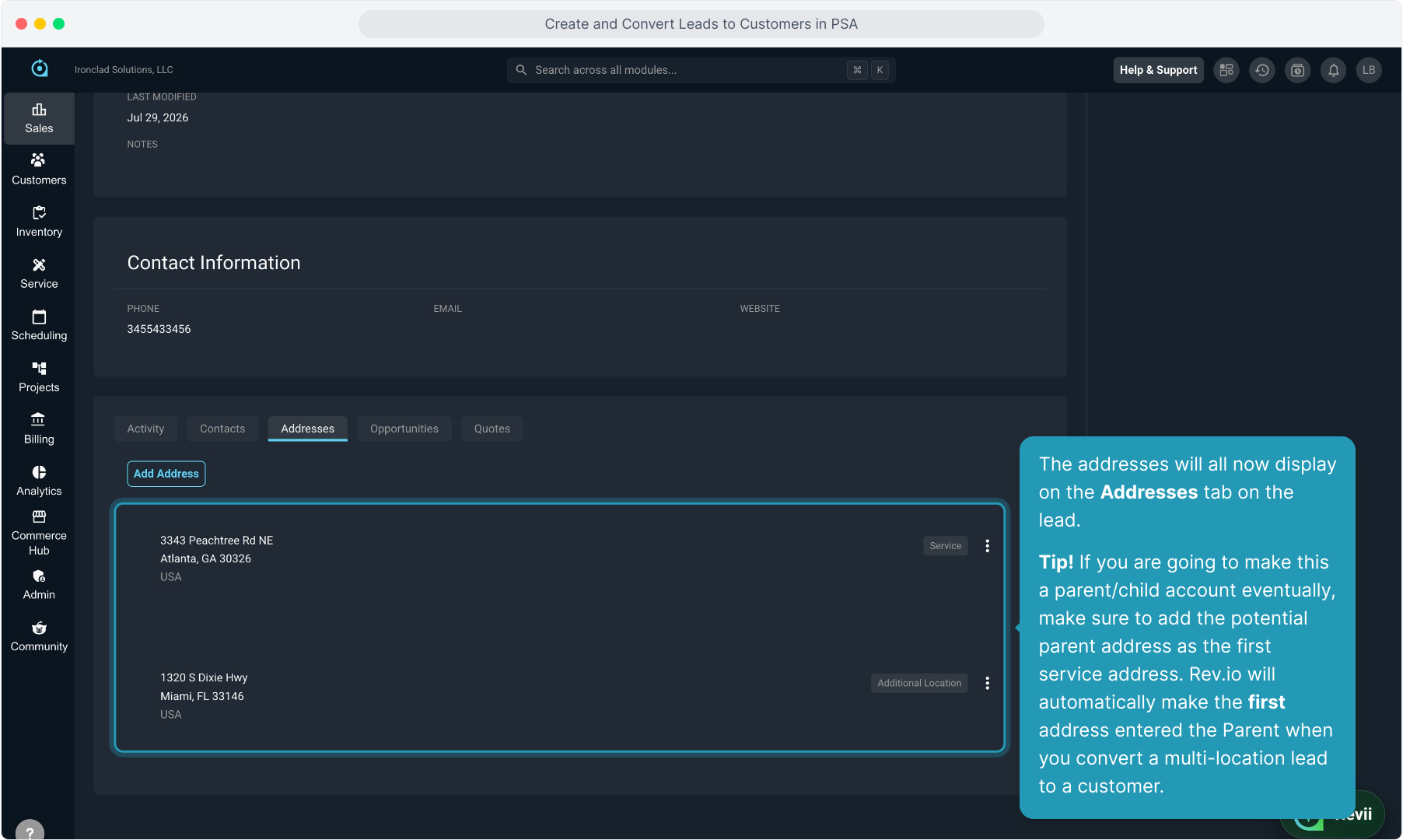Switch to the Contacts tab

coord(222,429)
